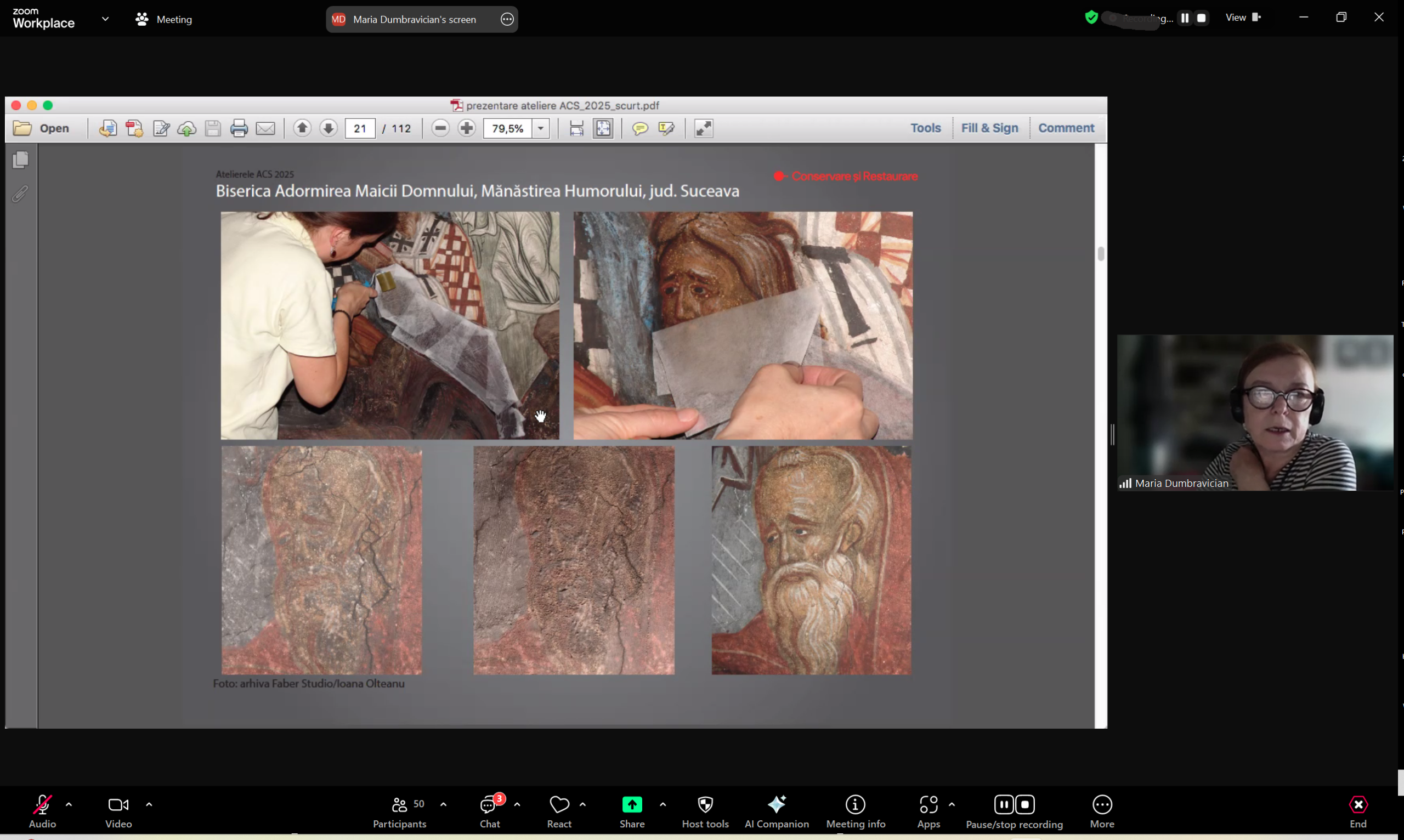Toggle the Chat panel
Viewport: 1404px width, 840px height.
point(490,811)
